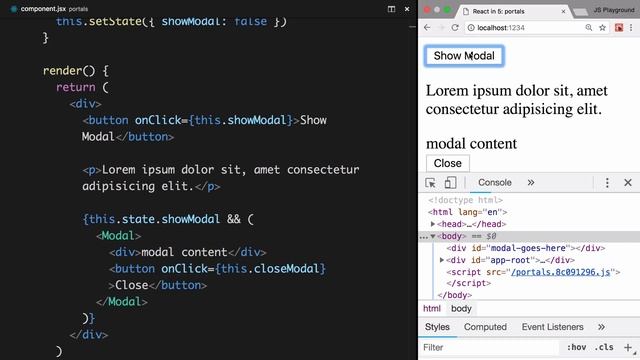
Task: Close the DevTools panel
Action: 628,182
